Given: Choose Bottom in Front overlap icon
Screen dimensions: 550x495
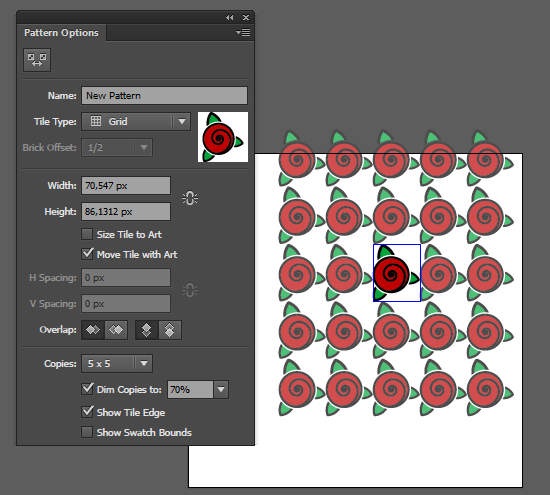Looking at the screenshot, I should click(x=170, y=330).
